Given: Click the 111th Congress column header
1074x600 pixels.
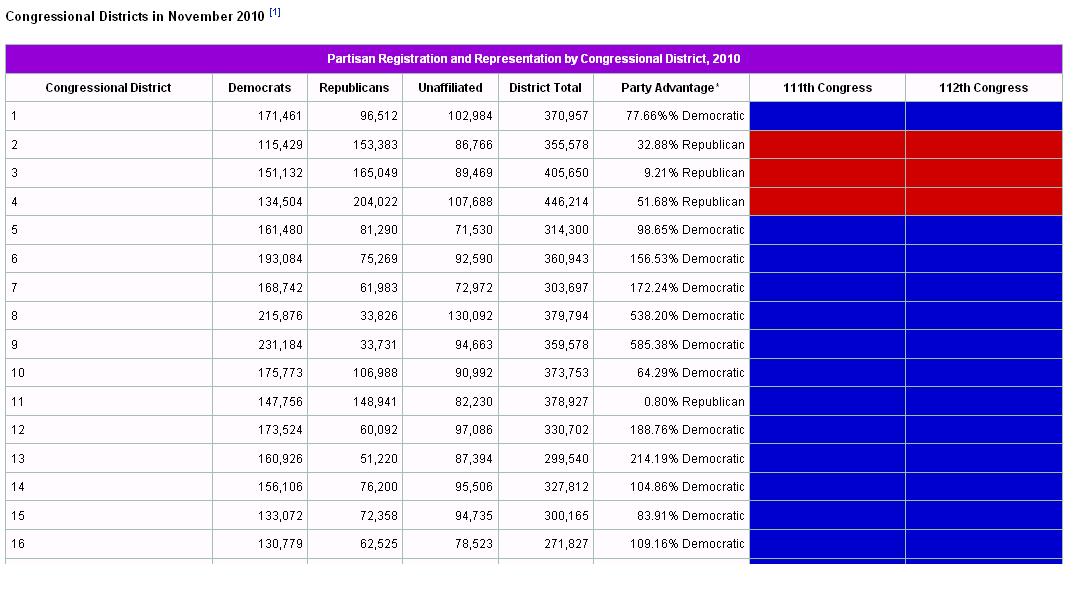Looking at the screenshot, I should [x=827, y=88].
